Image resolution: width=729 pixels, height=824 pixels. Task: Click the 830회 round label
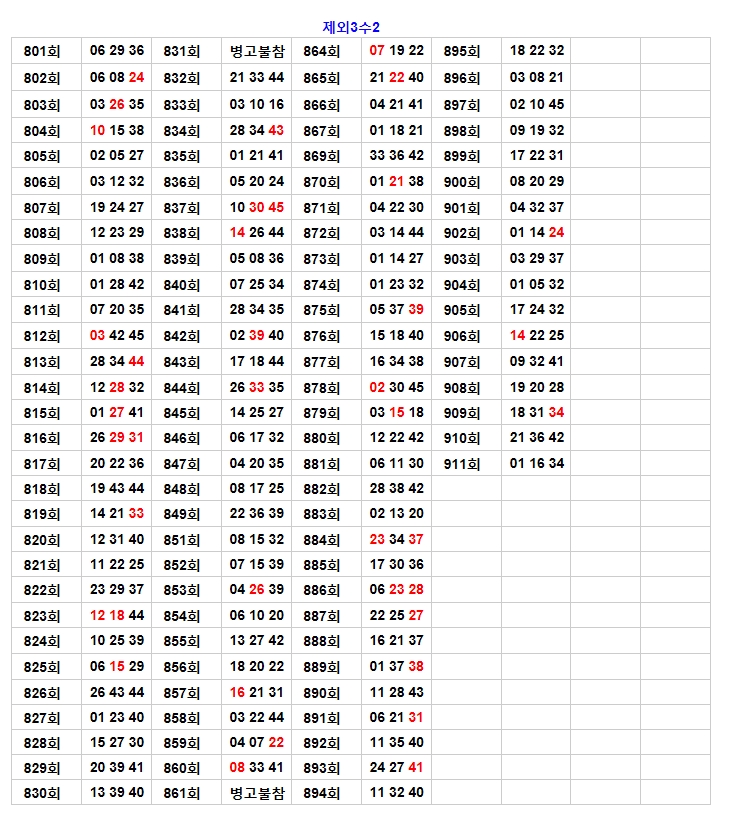(x=42, y=793)
